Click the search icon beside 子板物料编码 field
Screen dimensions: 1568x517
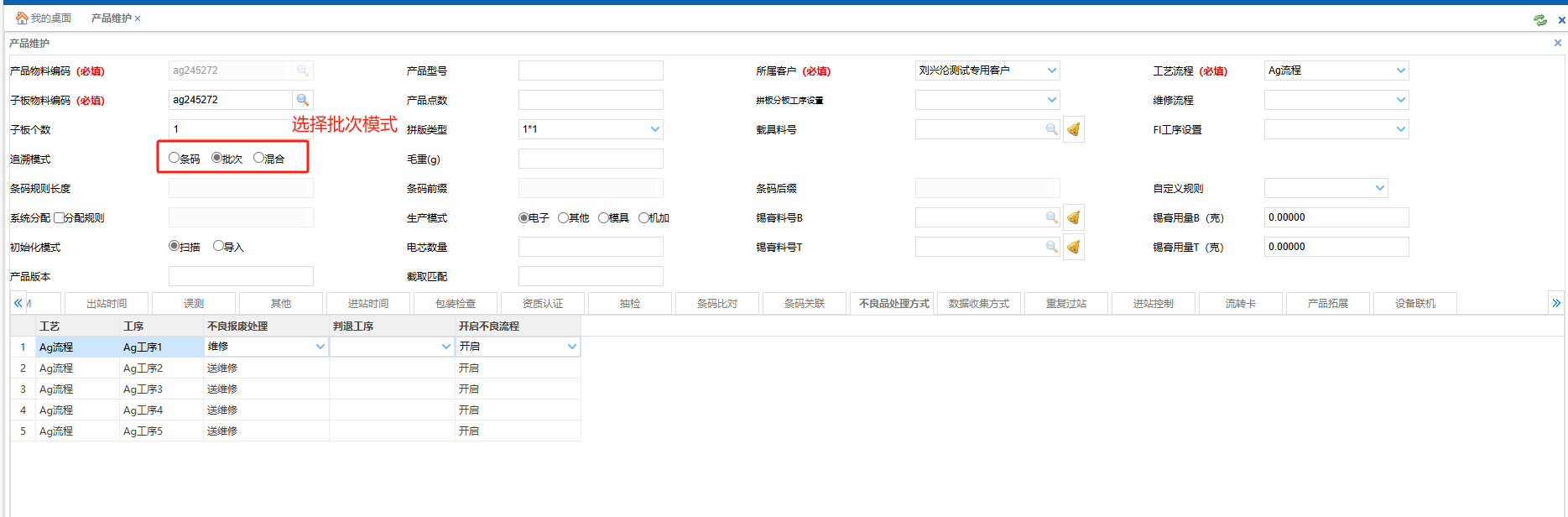[x=303, y=100]
